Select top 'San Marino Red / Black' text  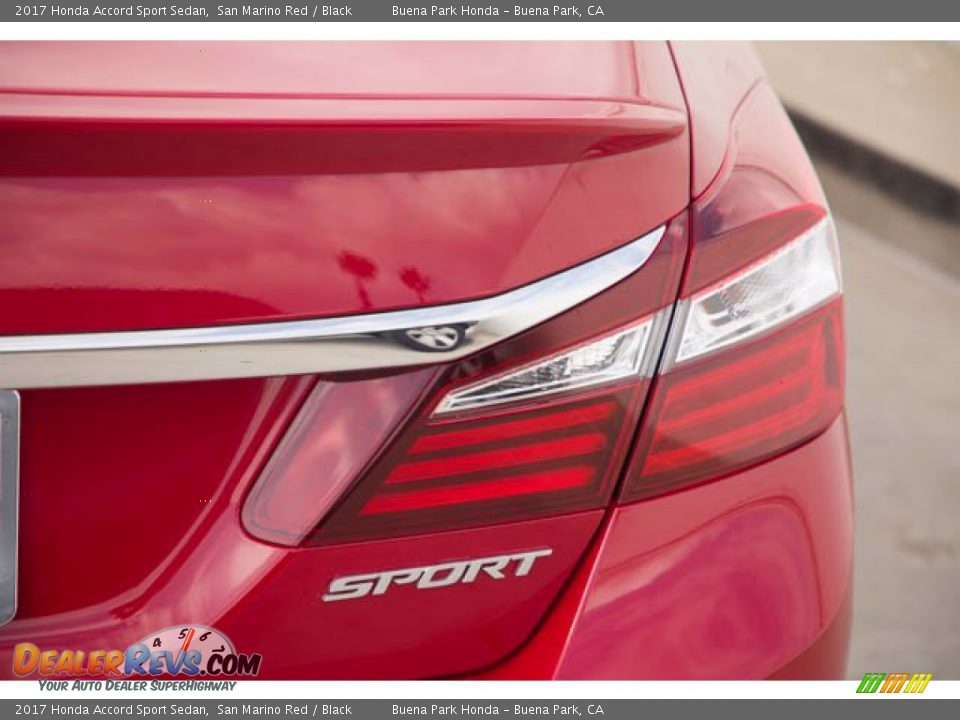[284, 11]
